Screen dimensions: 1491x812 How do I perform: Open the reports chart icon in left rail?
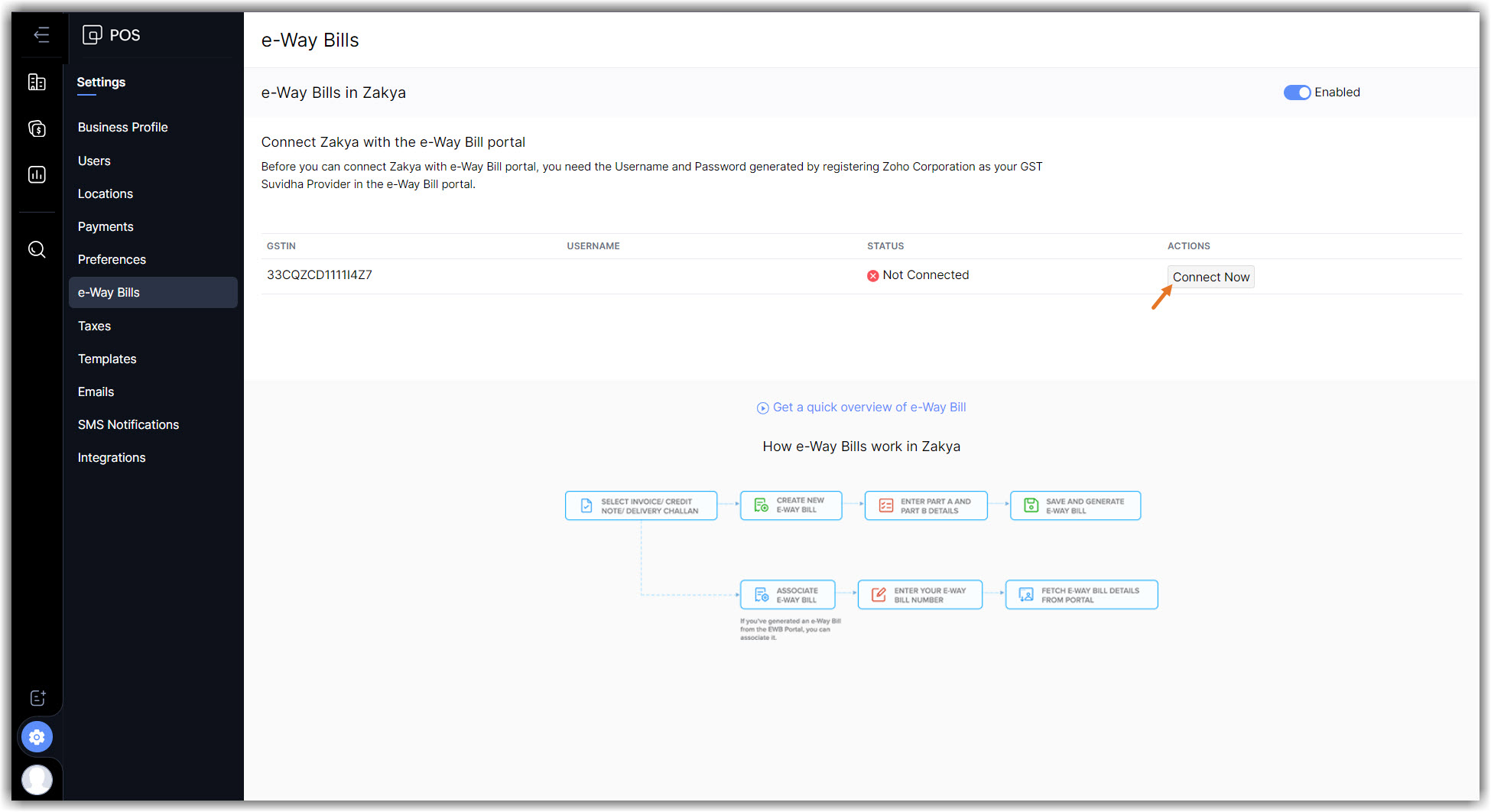37,174
